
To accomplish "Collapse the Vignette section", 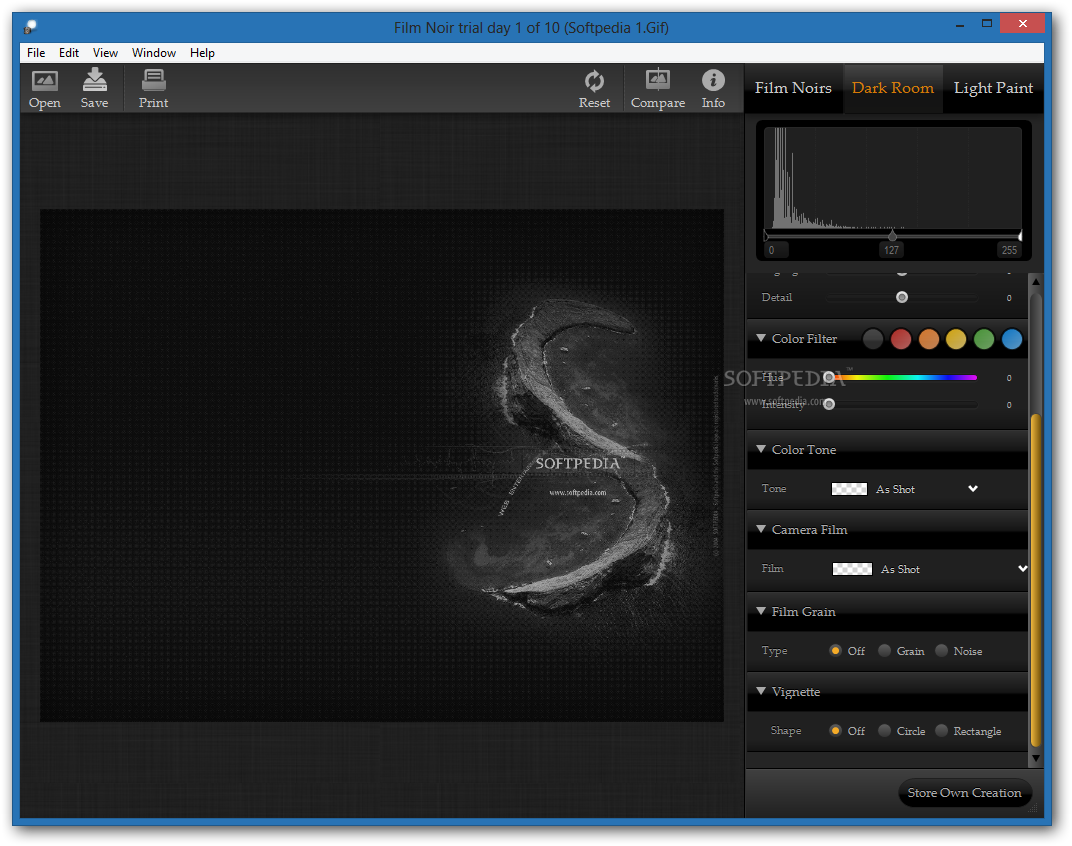I will point(761,691).
